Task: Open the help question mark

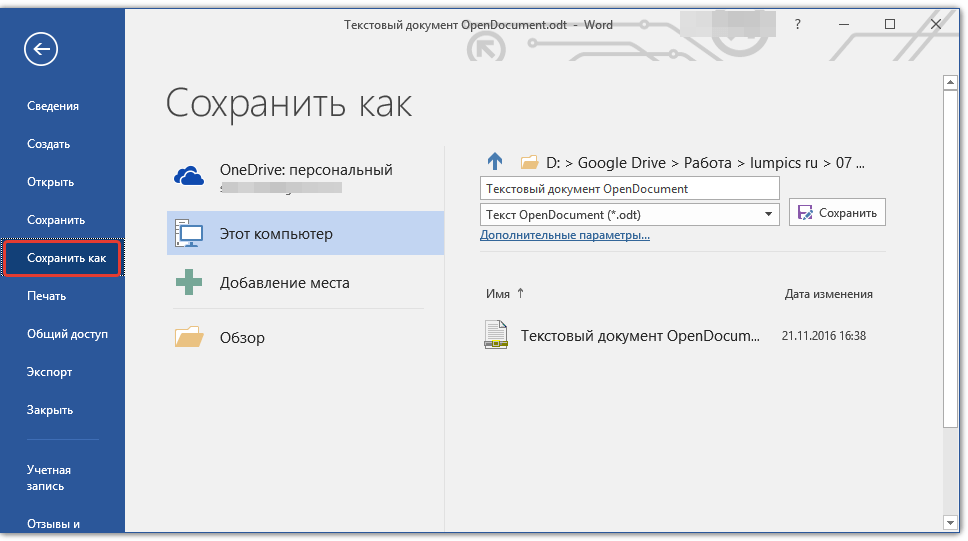Action: pyautogui.click(x=798, y=24)
